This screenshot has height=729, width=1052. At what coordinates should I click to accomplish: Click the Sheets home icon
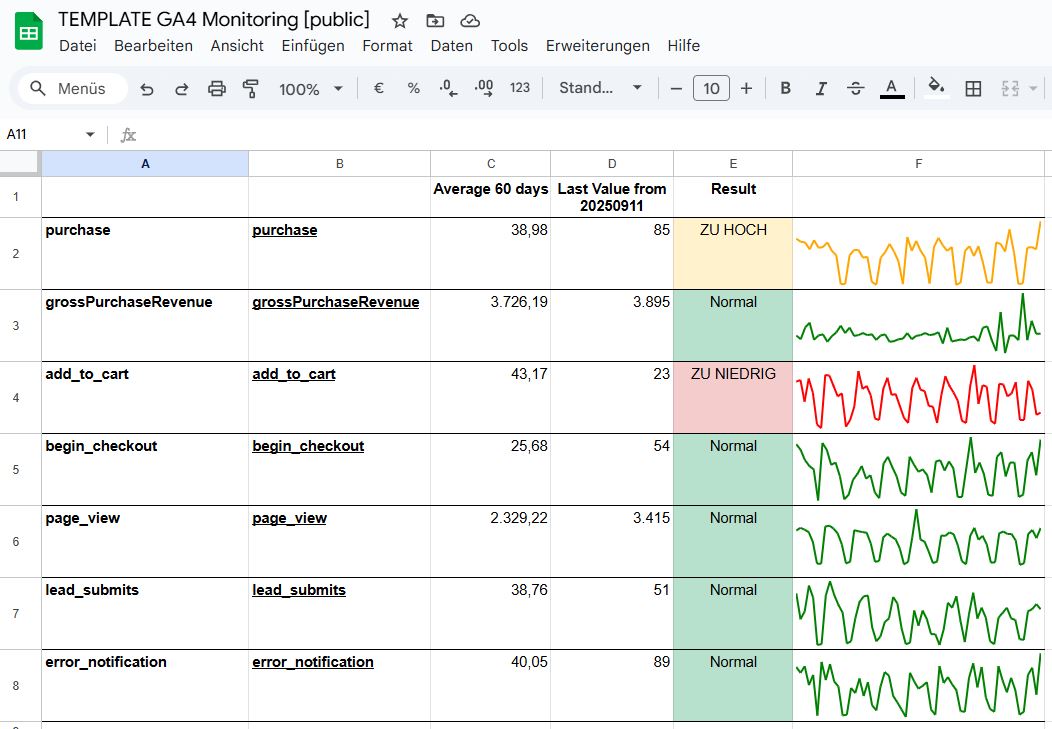pyautogui.click(x=28, y=30)
